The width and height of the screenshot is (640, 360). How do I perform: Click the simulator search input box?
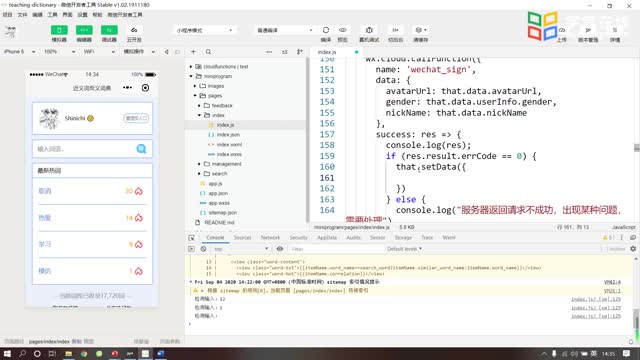(84, 149)
